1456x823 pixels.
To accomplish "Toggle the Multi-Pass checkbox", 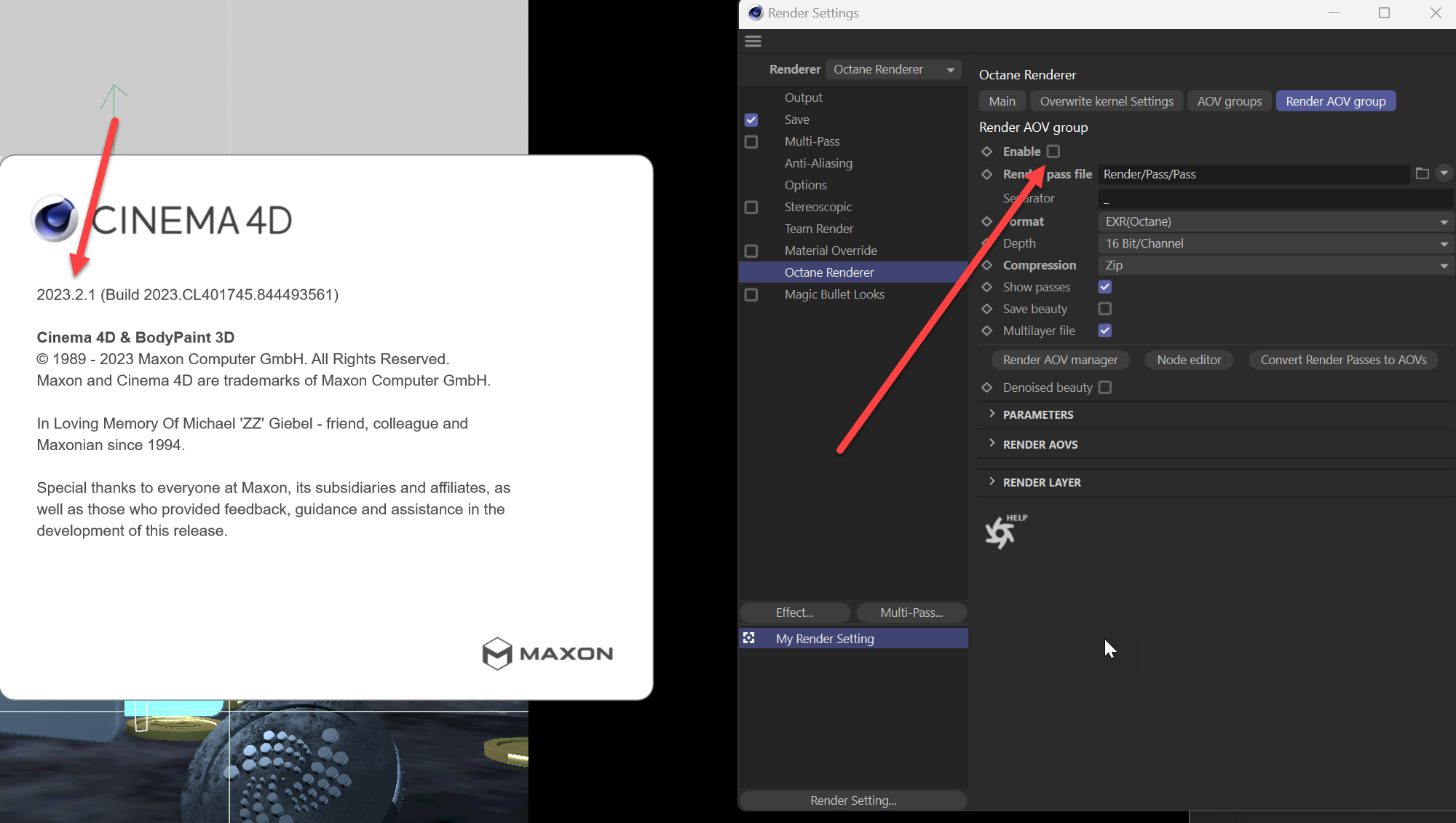I will (751, 141).
